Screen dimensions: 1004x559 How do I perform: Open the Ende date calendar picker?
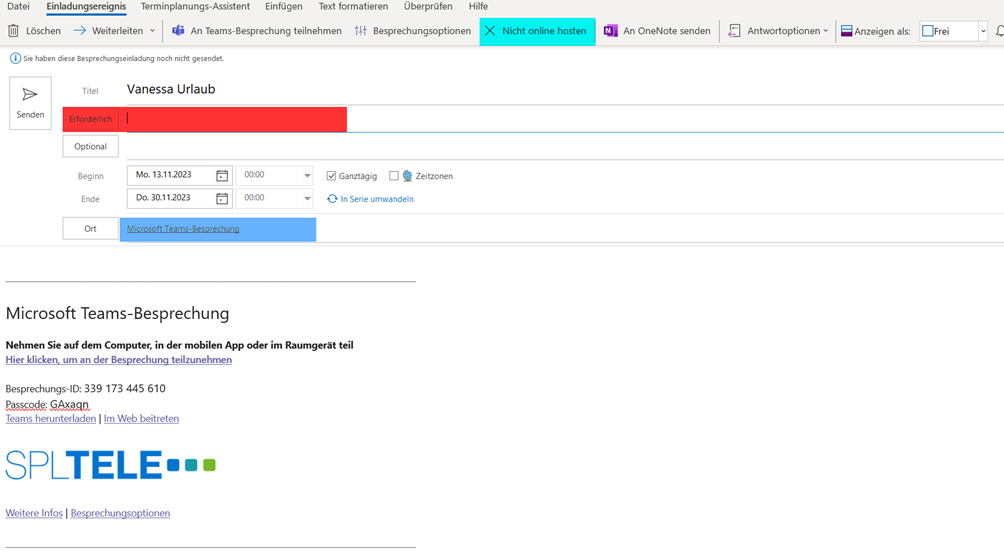click(222, 198)
